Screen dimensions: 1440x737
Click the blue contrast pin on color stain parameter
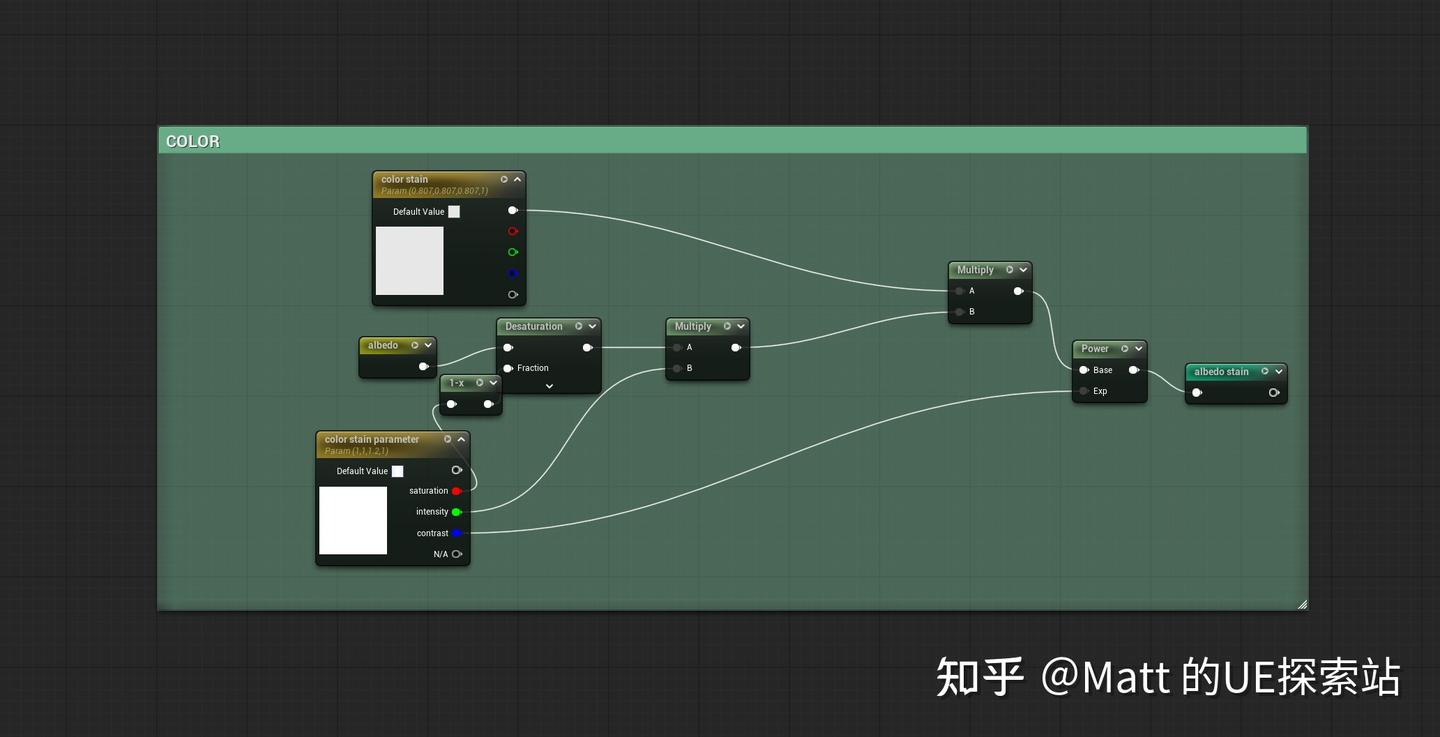pos(457,533)
